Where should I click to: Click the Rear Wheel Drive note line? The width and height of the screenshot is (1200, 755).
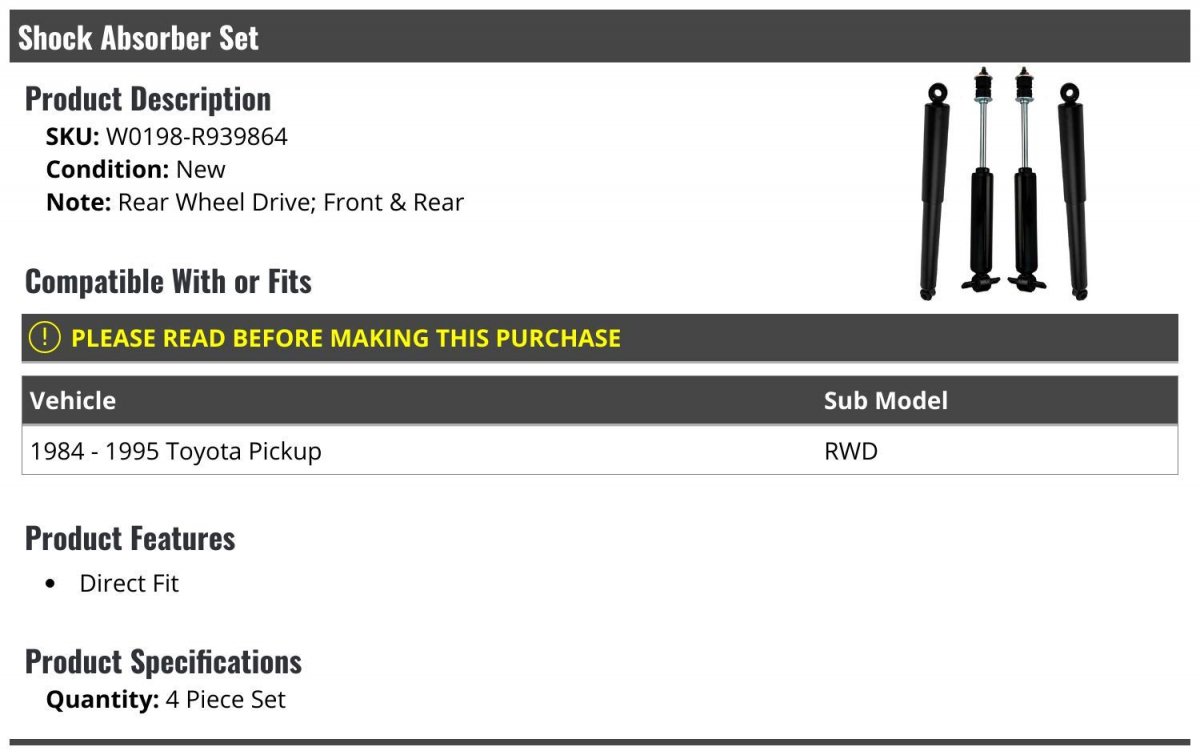click(255, 202)
